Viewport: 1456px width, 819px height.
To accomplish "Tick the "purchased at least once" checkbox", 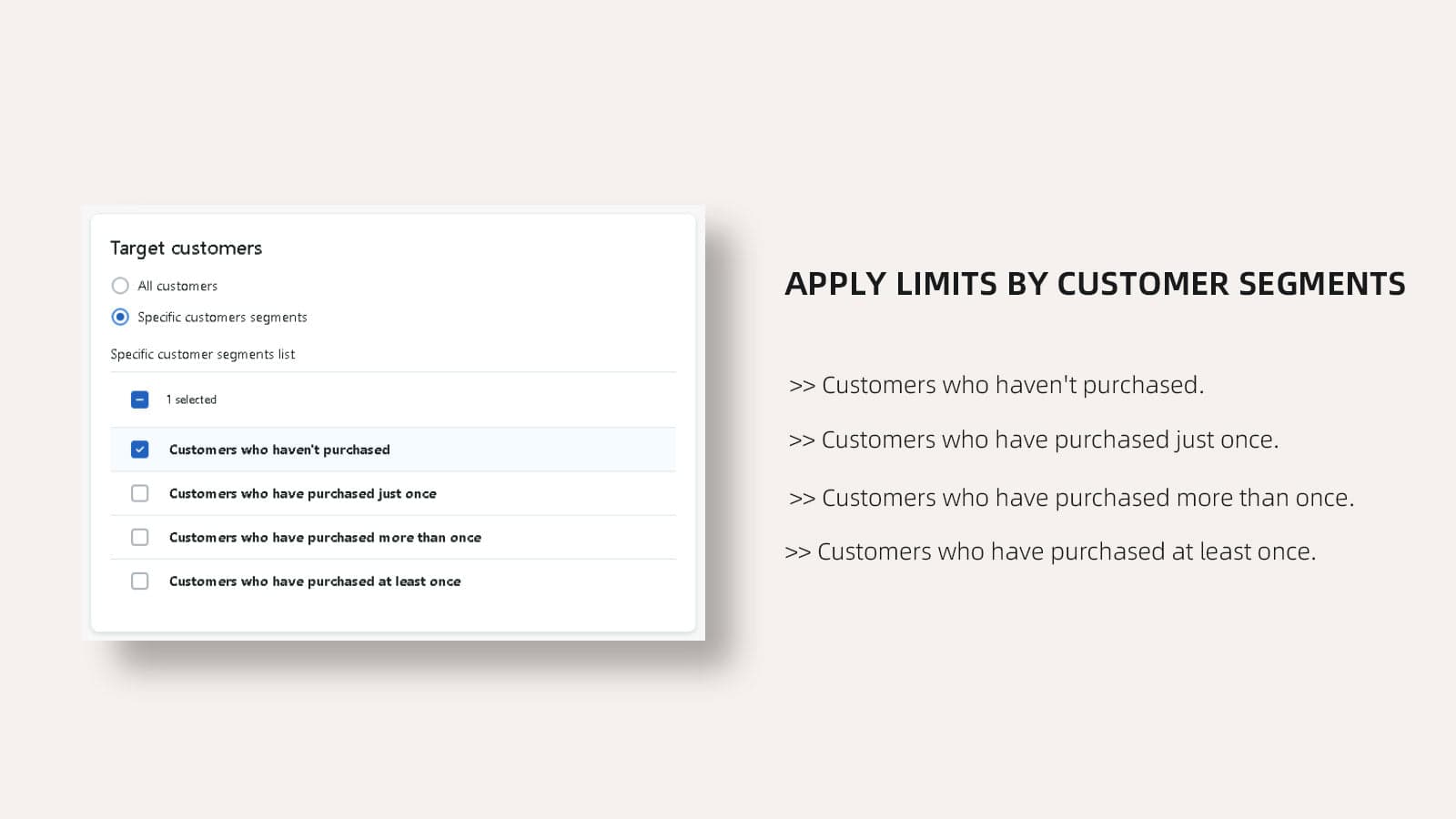I will (139, 581).
